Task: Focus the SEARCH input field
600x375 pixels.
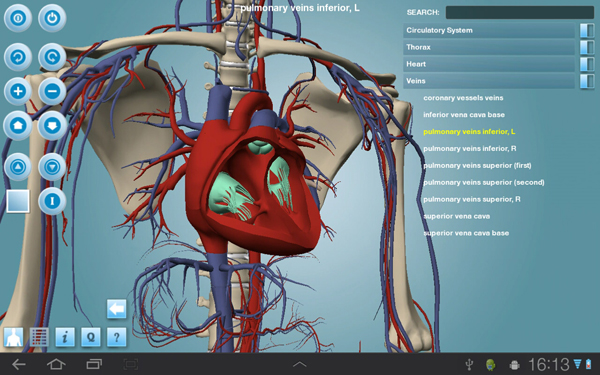Action: pos(520,12)
